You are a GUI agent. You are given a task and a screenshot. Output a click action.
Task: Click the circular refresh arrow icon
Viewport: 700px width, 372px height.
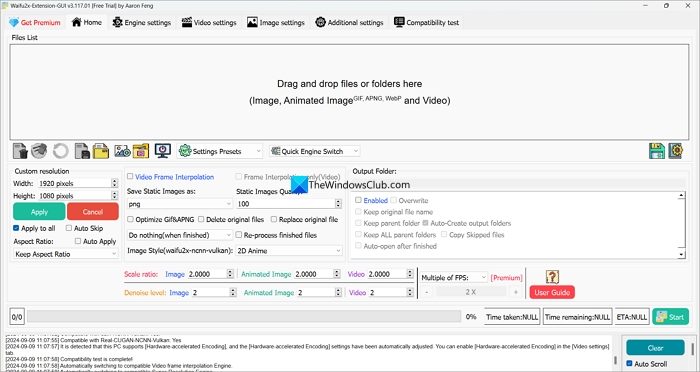pos(61,151)
